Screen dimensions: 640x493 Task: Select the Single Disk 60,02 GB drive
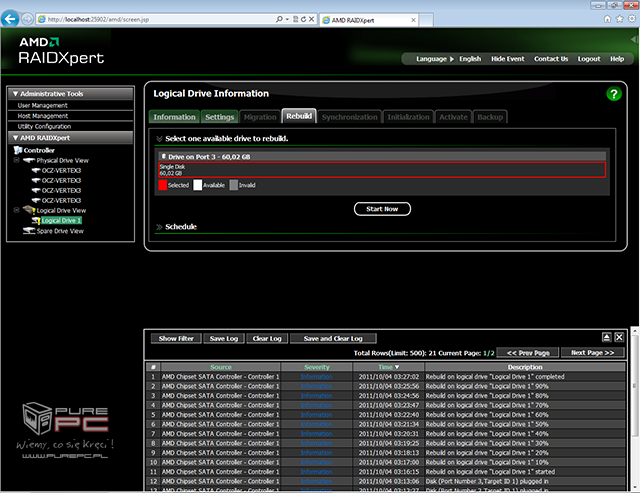tap(382, 170)
